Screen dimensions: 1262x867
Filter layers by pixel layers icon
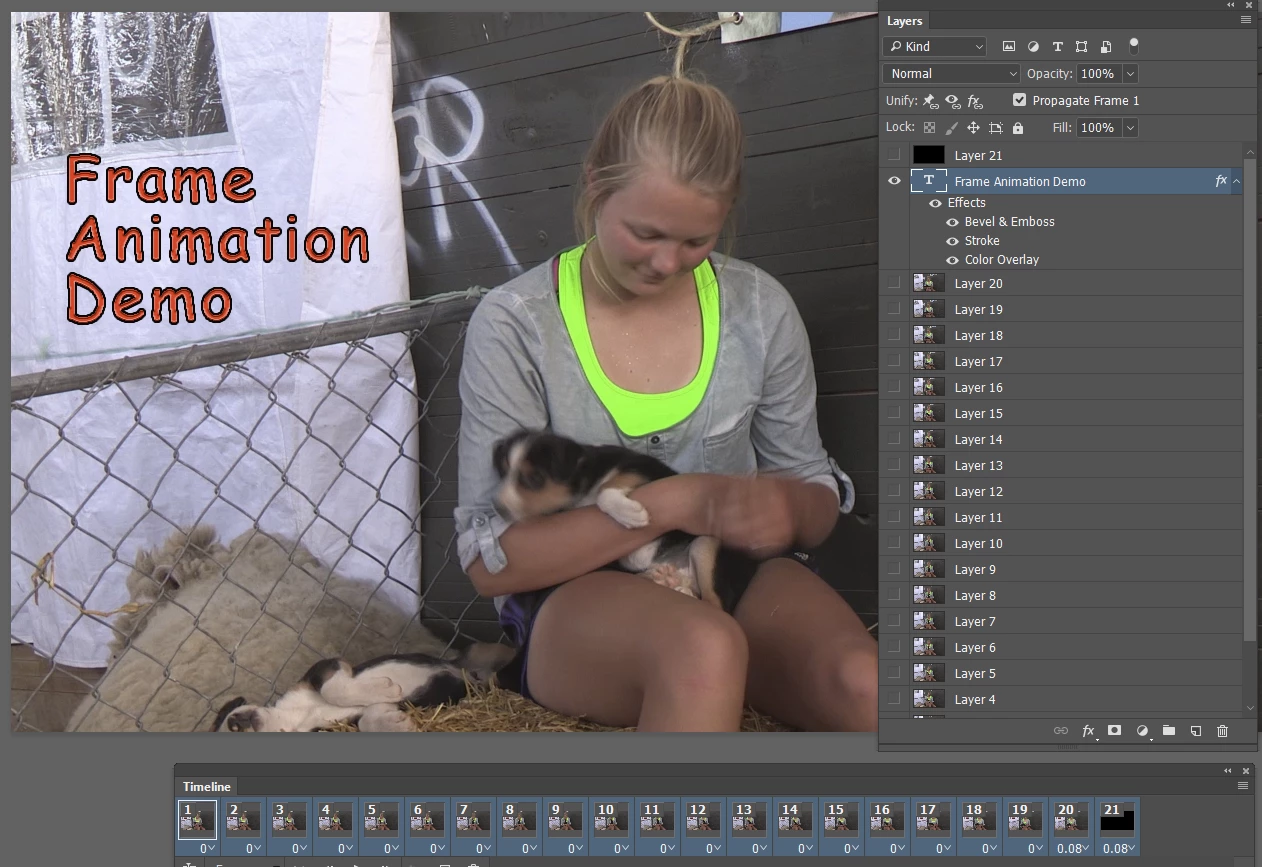(x=1009, y=47)
